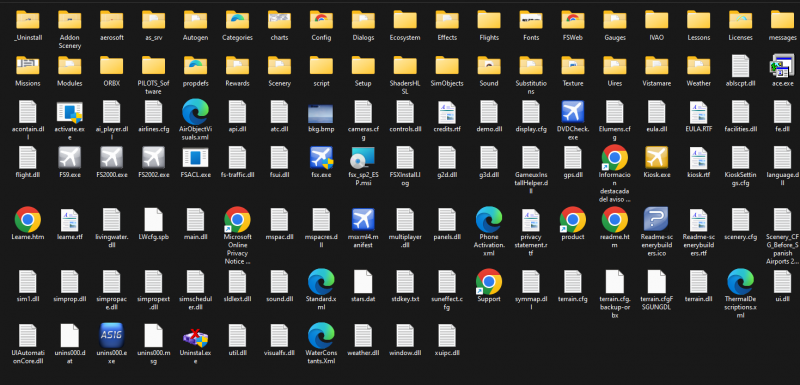Select the airlines.cfg file
The image size is (800, 385).
153,111
